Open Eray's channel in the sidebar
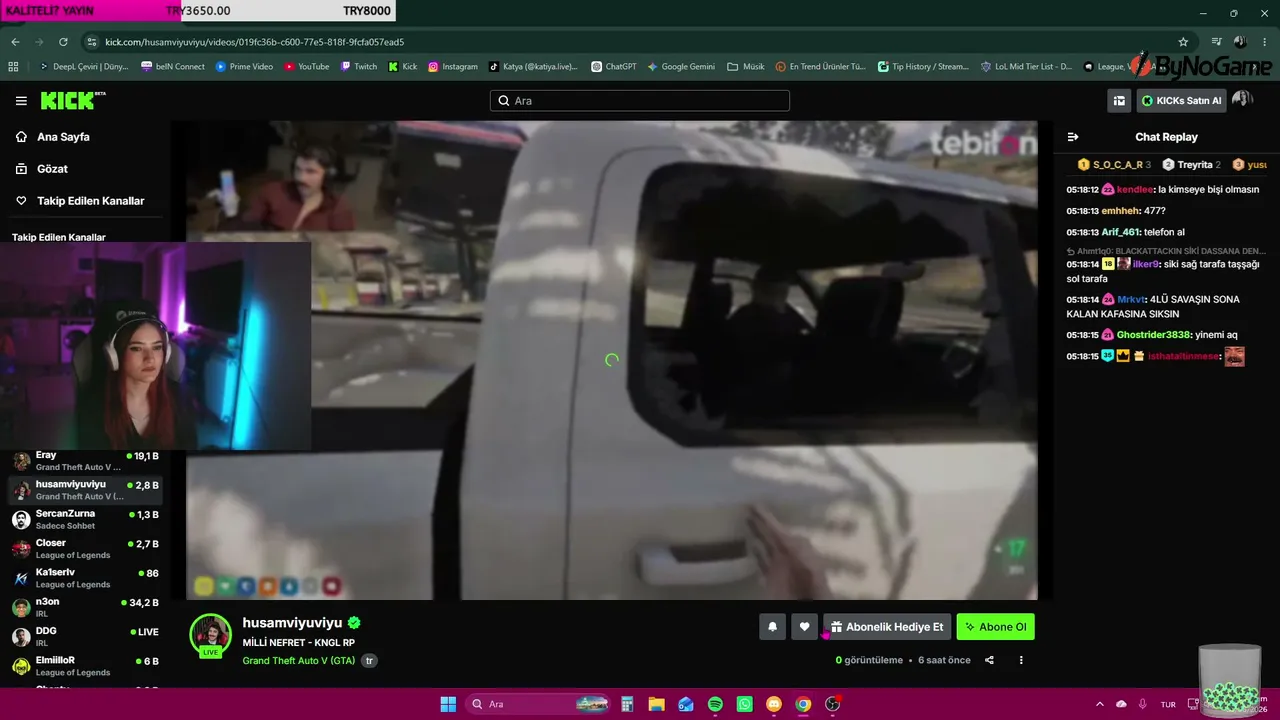The width and height of the screenshot is (1280, 720). coord(85,461)
